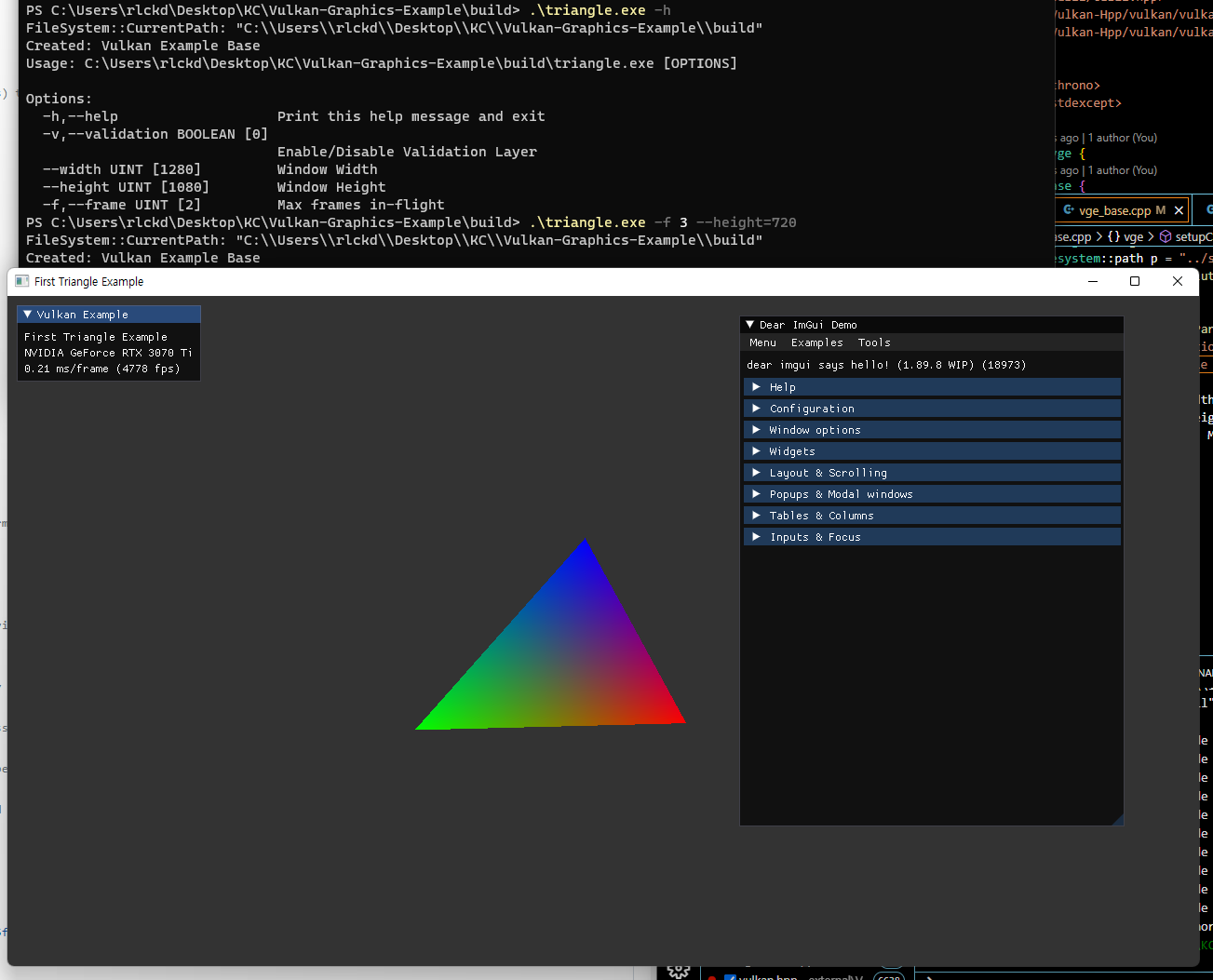Close the vge_base.cpp tab
Viewport: 1213px width, 980px height.
pos(1179,210)
